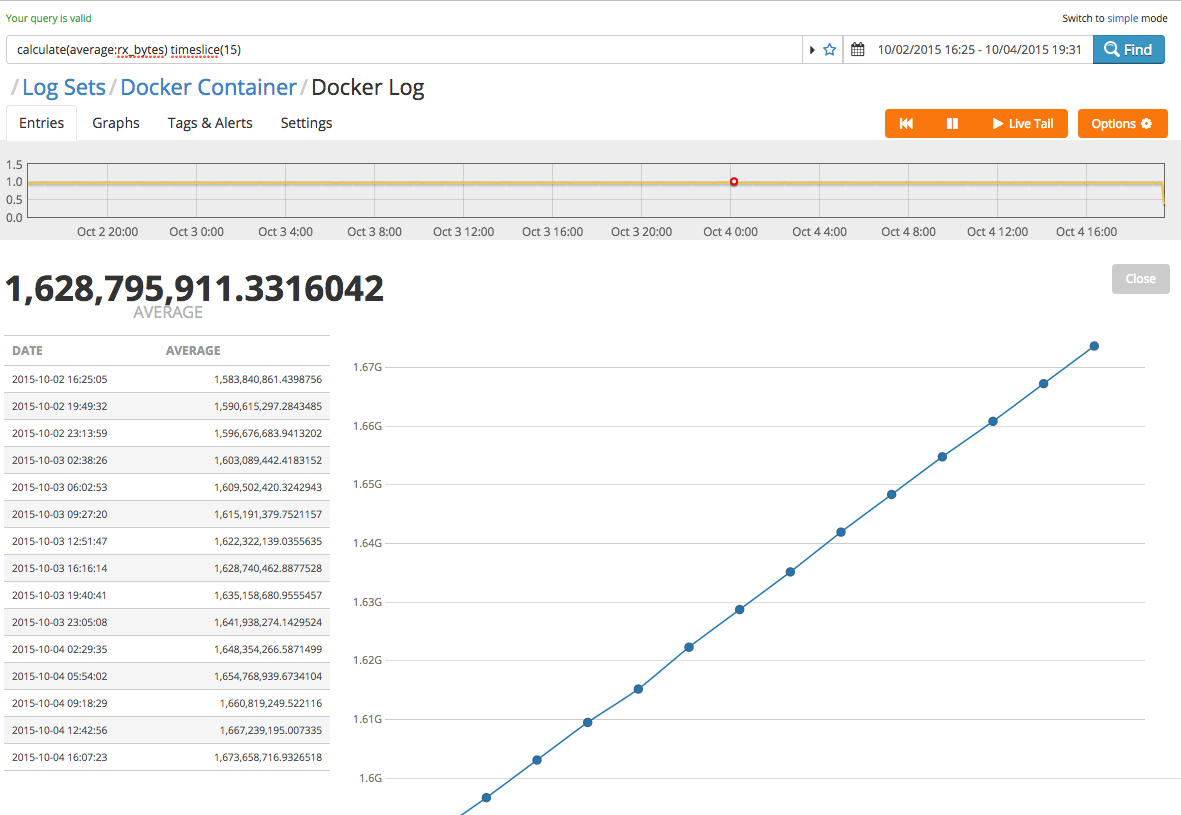Click the rewind playback icon
The image size is (1181, 815).
[x=906, y=124]
